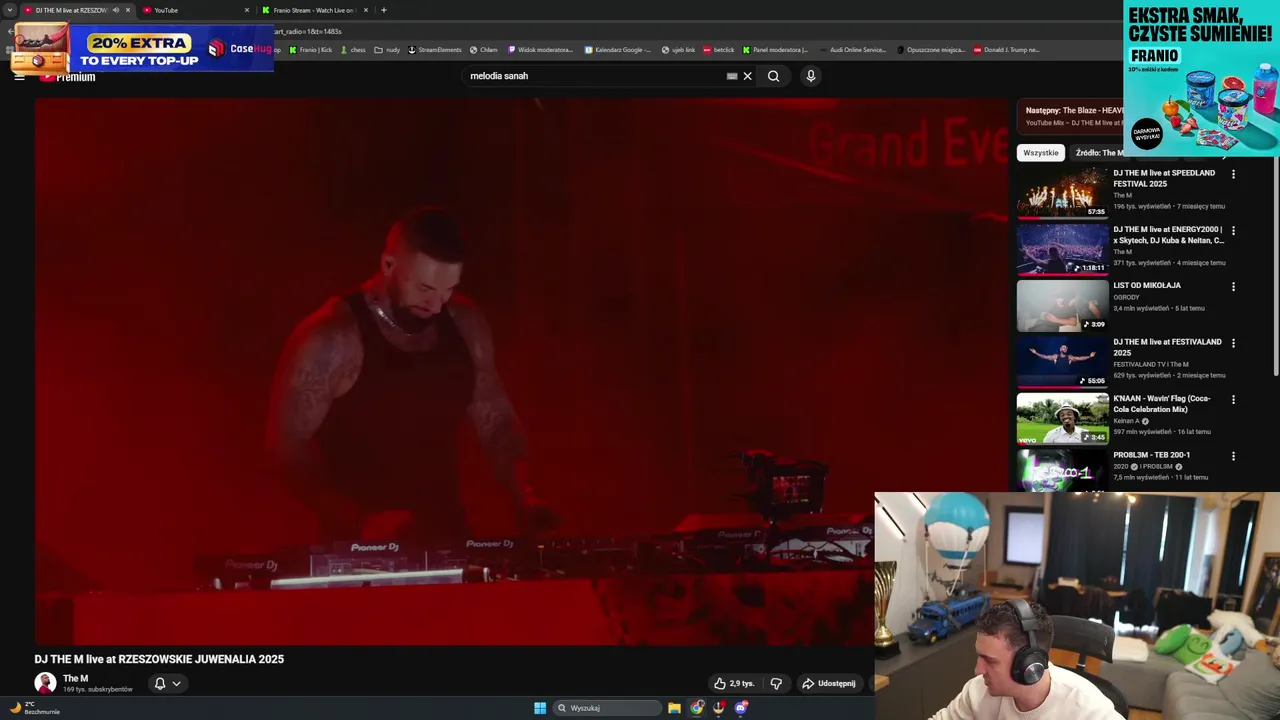The width and height of the screenshot is (1280, 720).
Task: Open the YouTube hamburger guide menu
Action: (x=19, y=77)
